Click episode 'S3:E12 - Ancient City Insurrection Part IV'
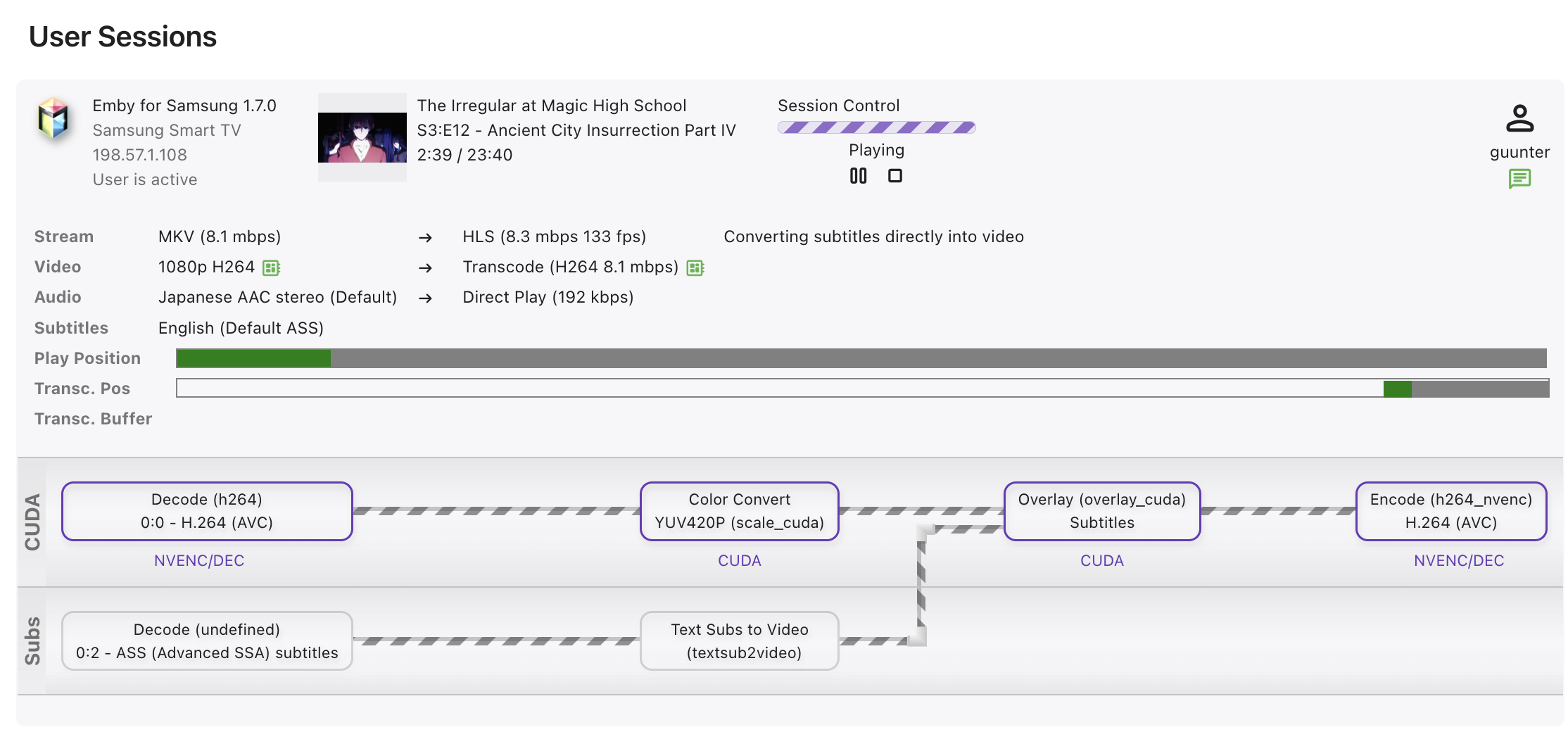The height and width of the screenshot is (732, 1568). click(x=576, y=130)
